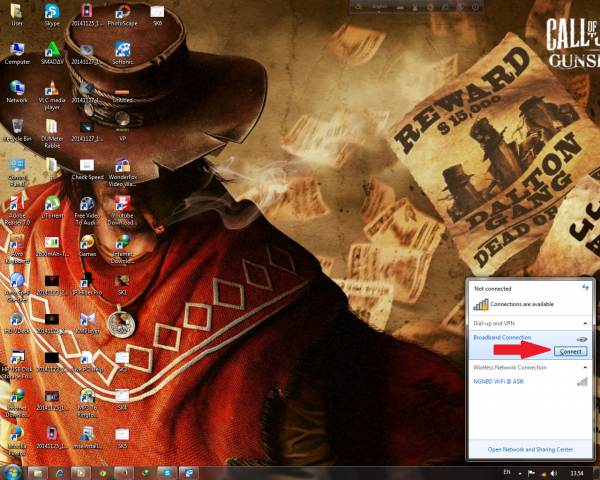Viewport: 600px width, 480px height.
Task: Collapse the Dial-up and VPN section
Action: tap(585, 323)
